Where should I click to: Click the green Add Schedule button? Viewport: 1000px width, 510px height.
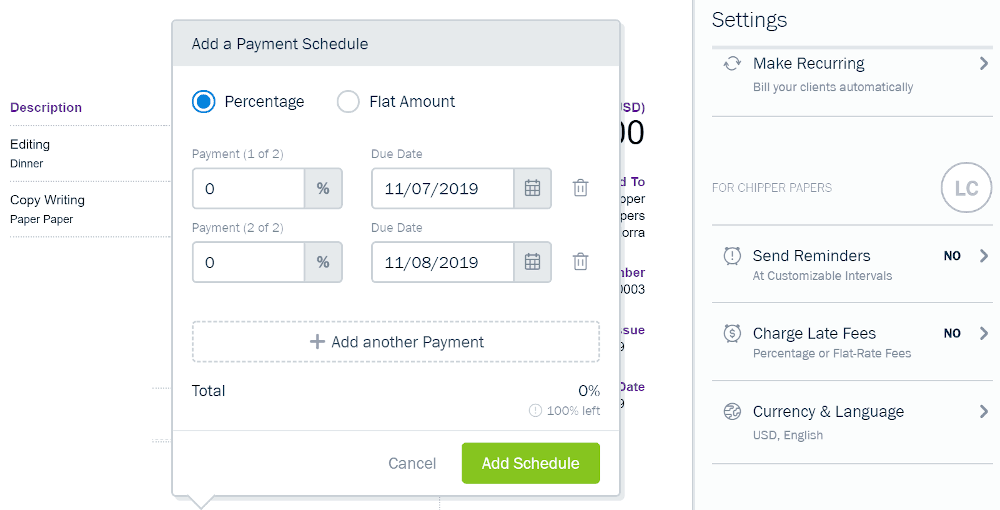point(531,463)
